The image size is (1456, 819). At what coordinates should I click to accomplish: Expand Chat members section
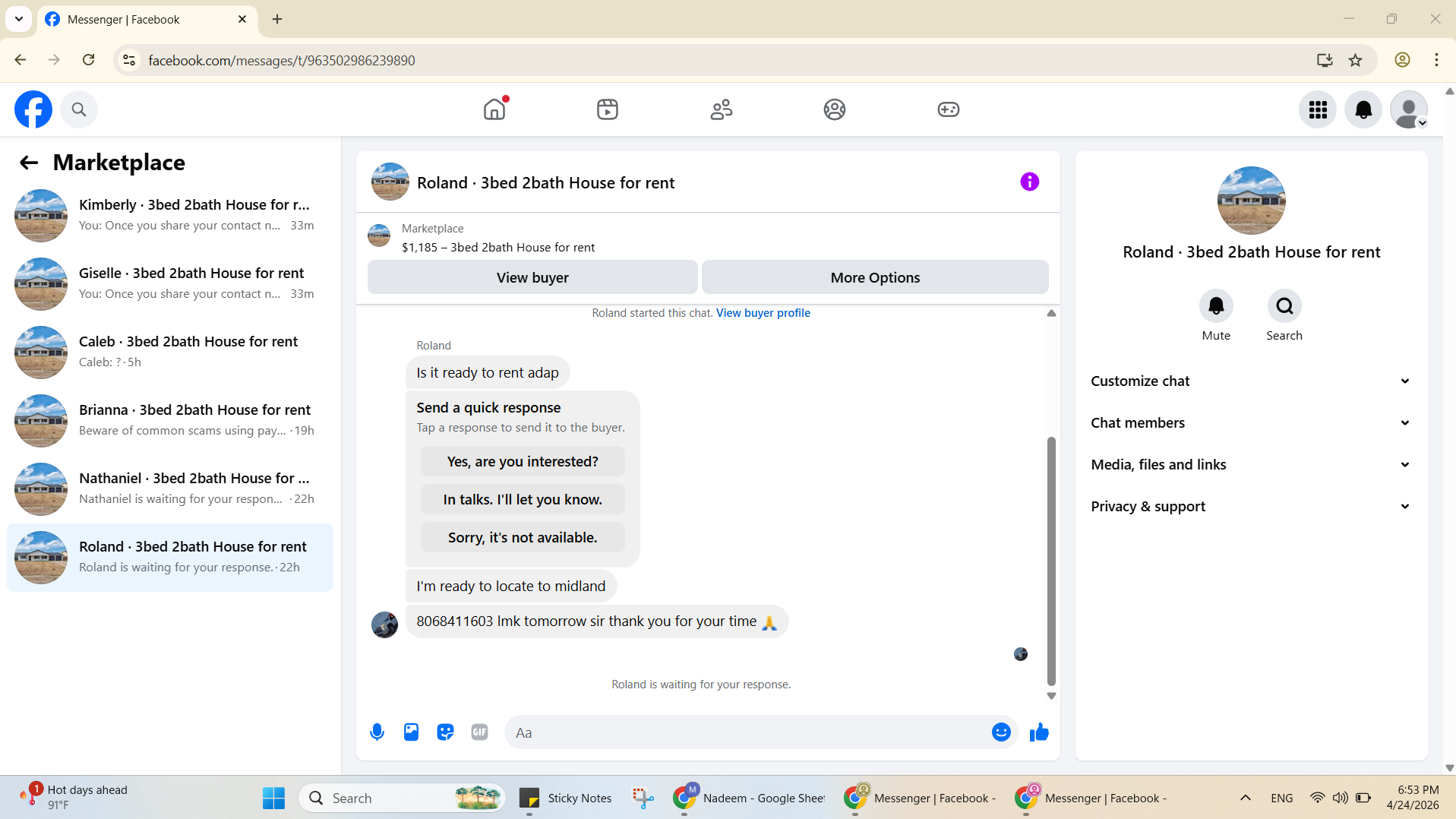tap(1251, 423)
